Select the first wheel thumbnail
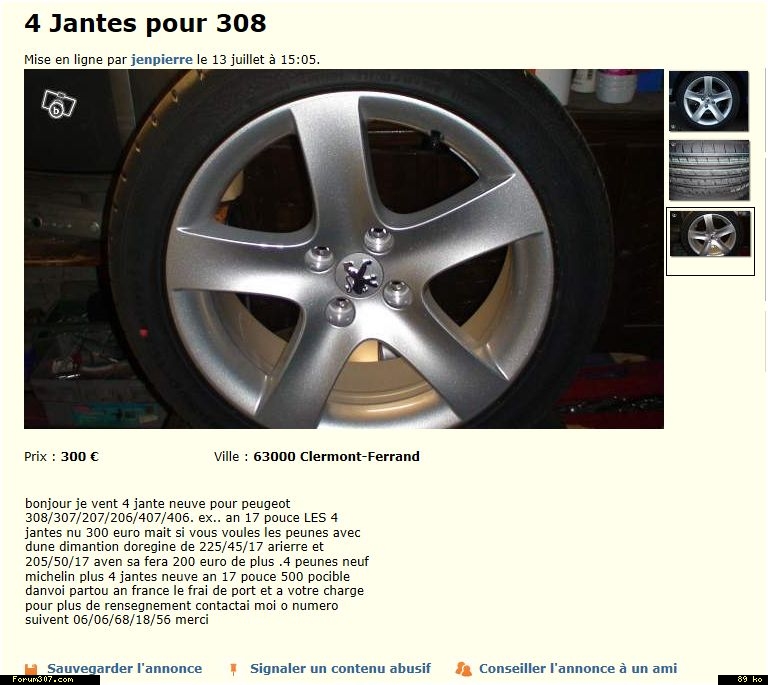 709,101
